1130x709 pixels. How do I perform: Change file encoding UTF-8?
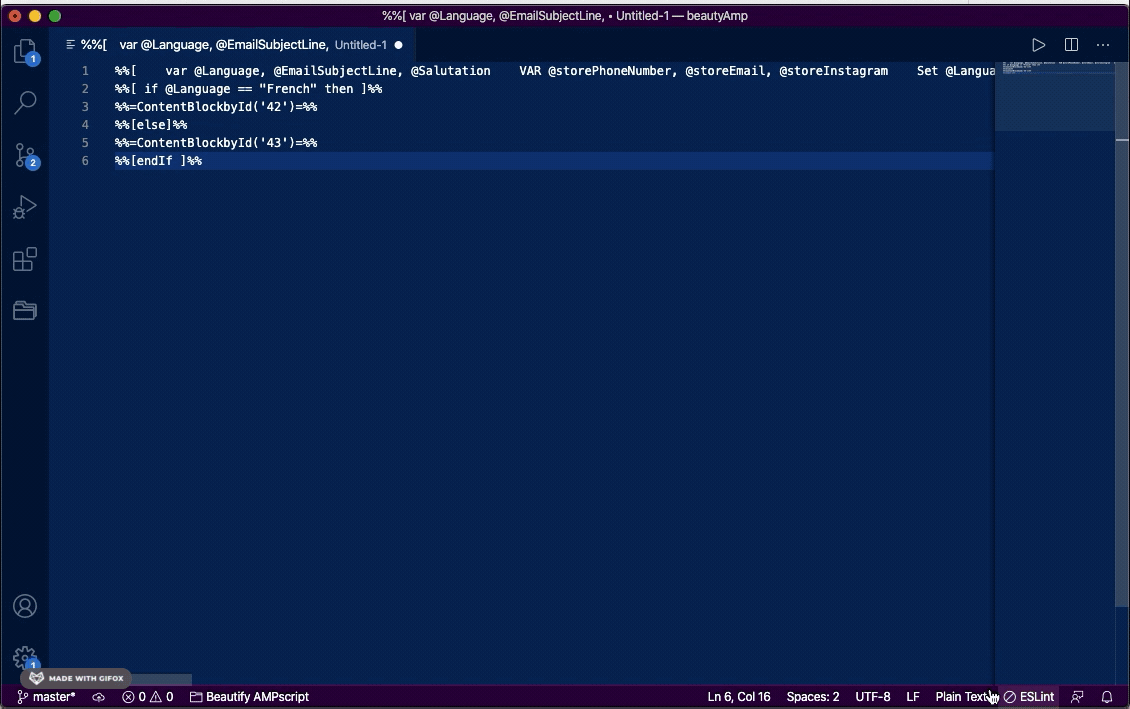[873, 697]
